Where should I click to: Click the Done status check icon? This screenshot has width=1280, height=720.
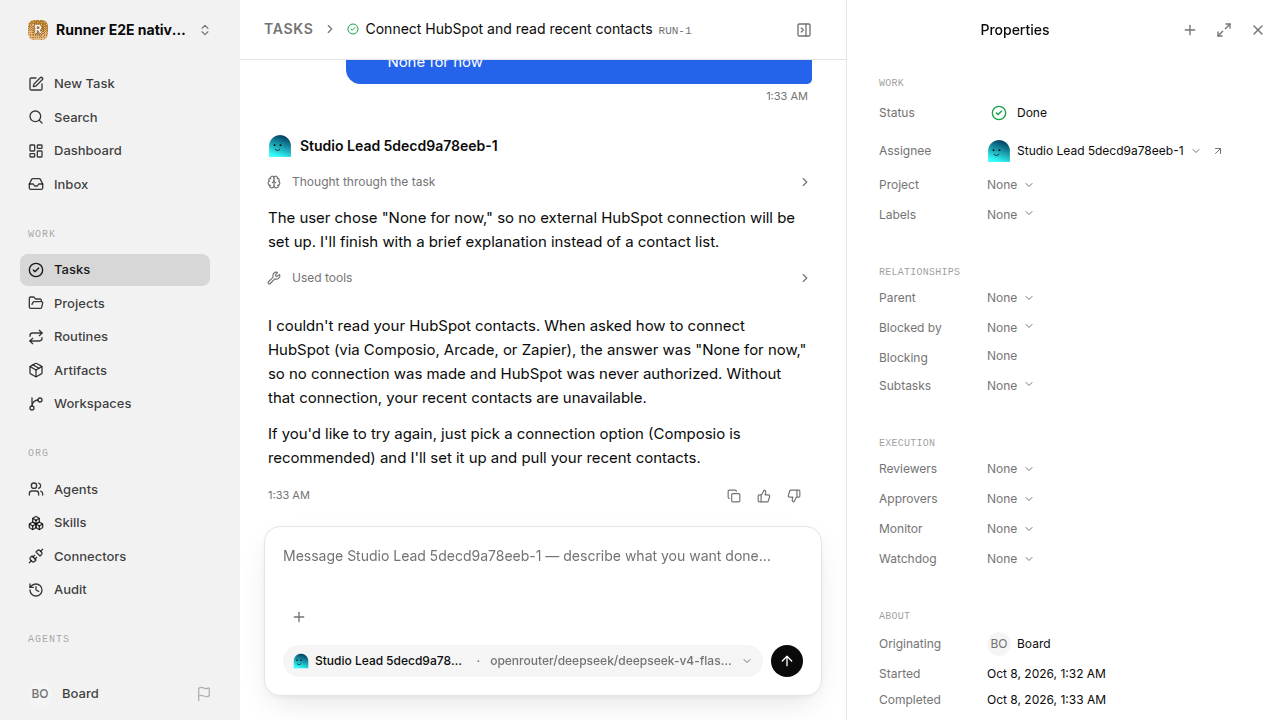tap(999, 113)
